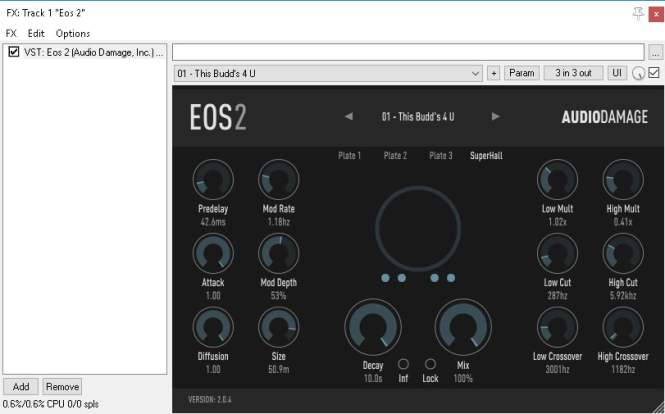
Task: Click the High Crossover value '1182hz'
Action: 623,369
